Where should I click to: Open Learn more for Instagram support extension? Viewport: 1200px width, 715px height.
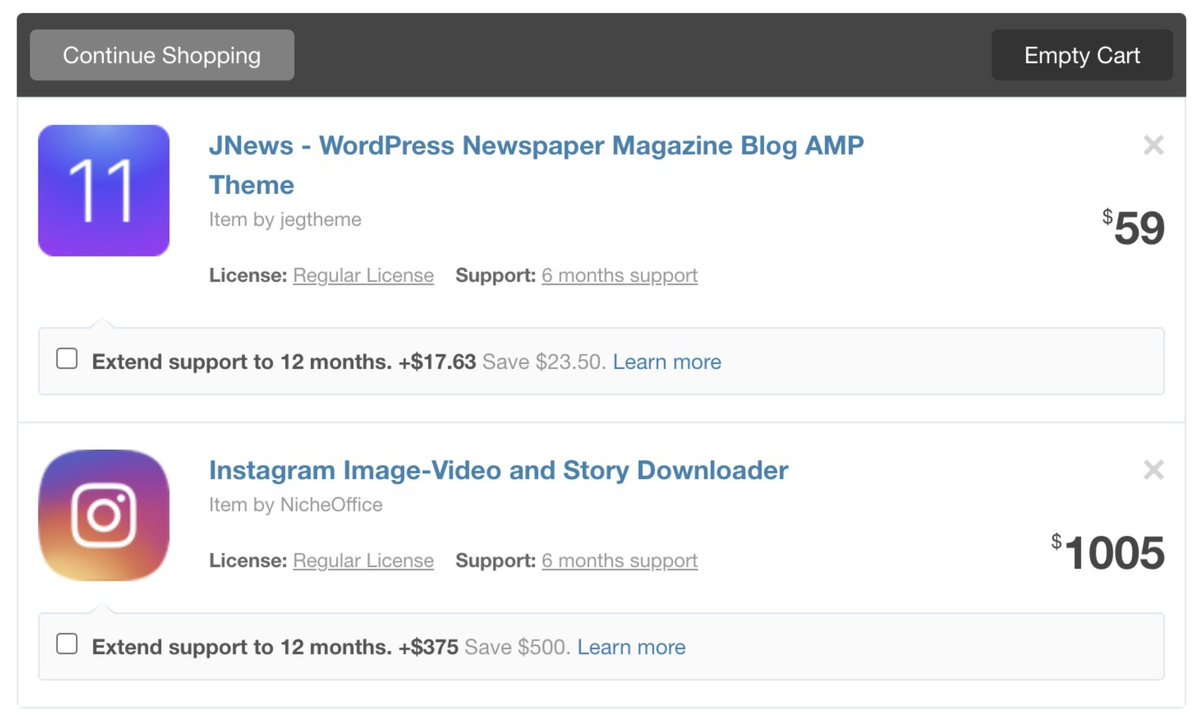tap(631, 647)
